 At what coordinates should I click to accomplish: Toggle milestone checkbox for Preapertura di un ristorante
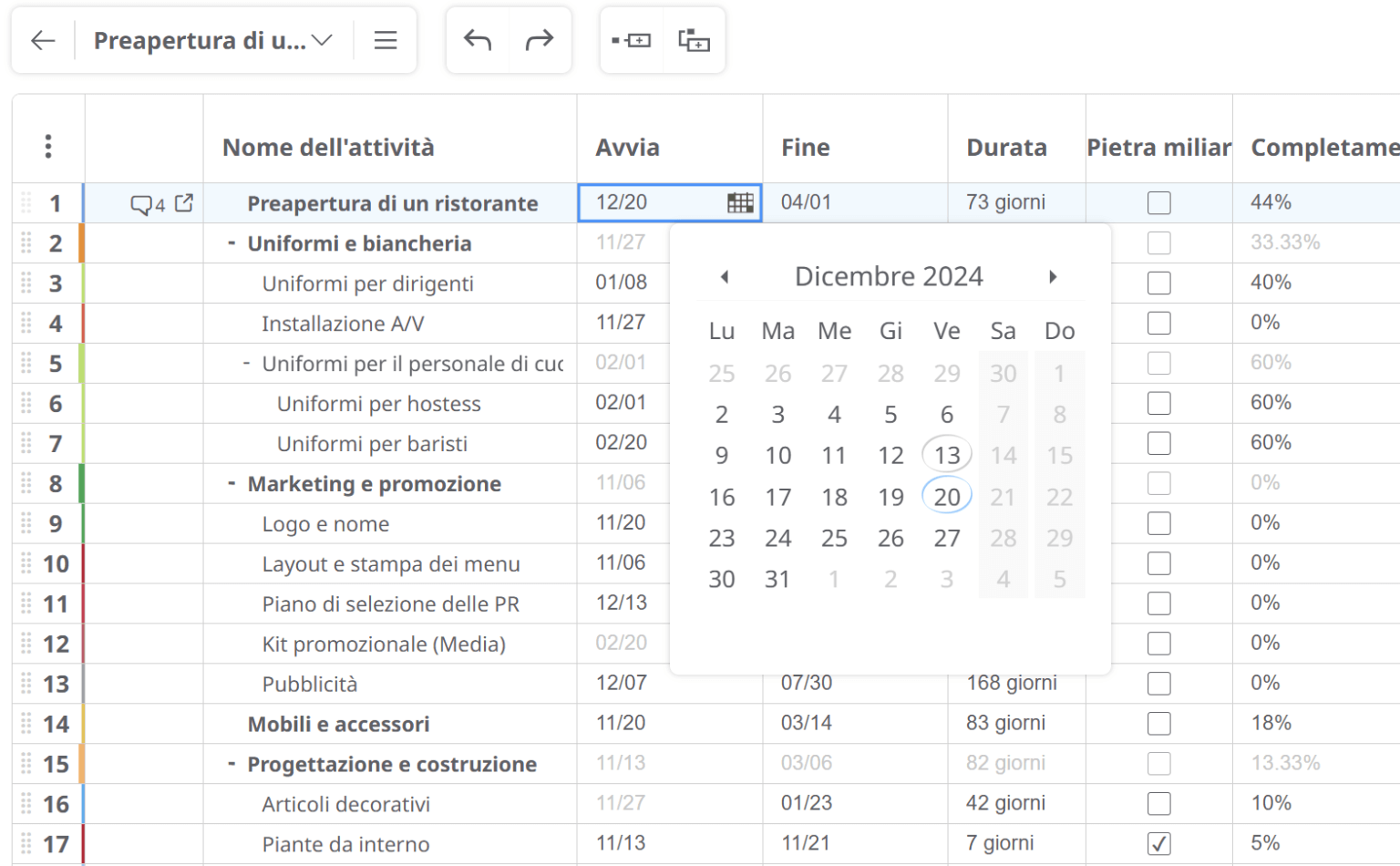pyautogui.click(x=1158, y=202)
